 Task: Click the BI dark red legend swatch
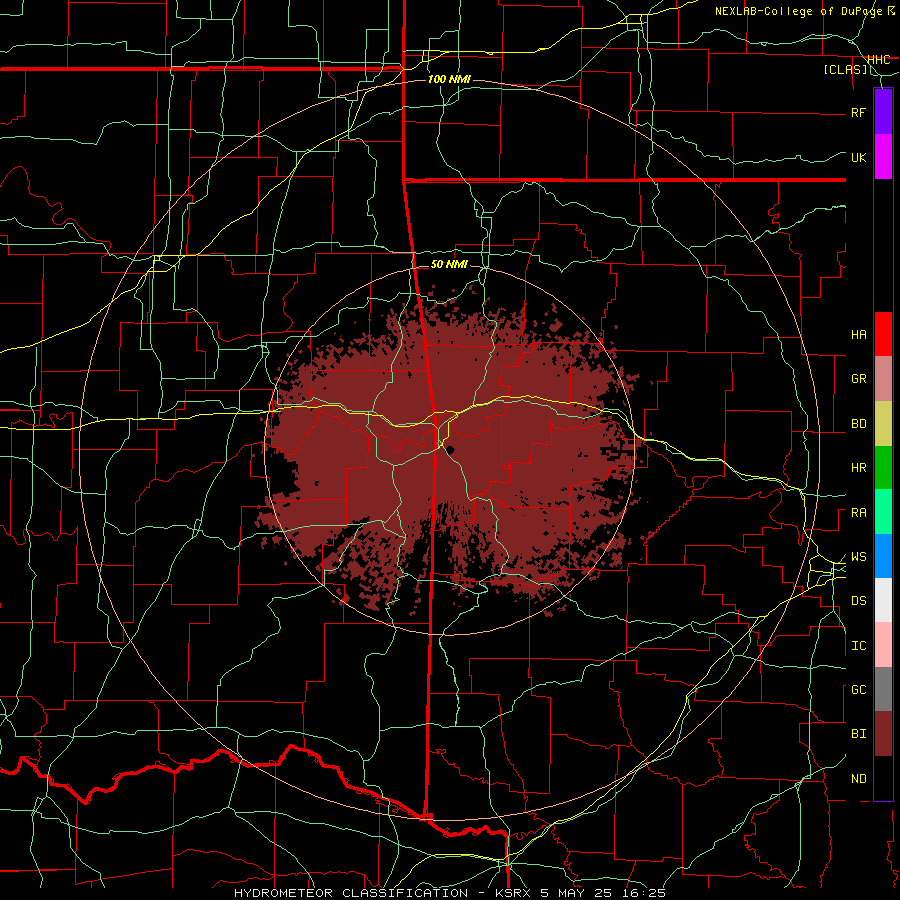(x=883, y=734)
